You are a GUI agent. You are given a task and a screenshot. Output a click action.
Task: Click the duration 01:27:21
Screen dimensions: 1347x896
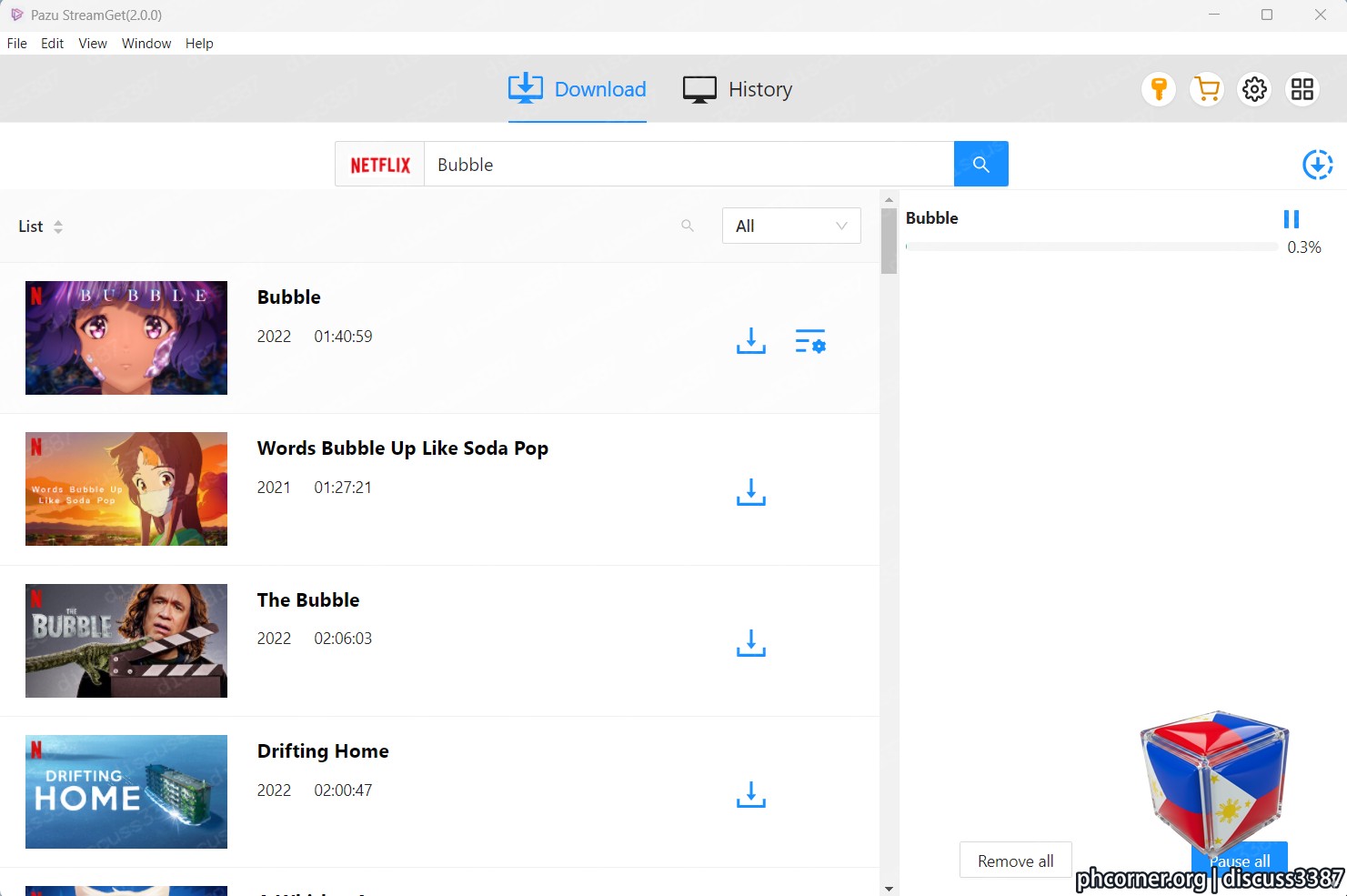point(343,488)
